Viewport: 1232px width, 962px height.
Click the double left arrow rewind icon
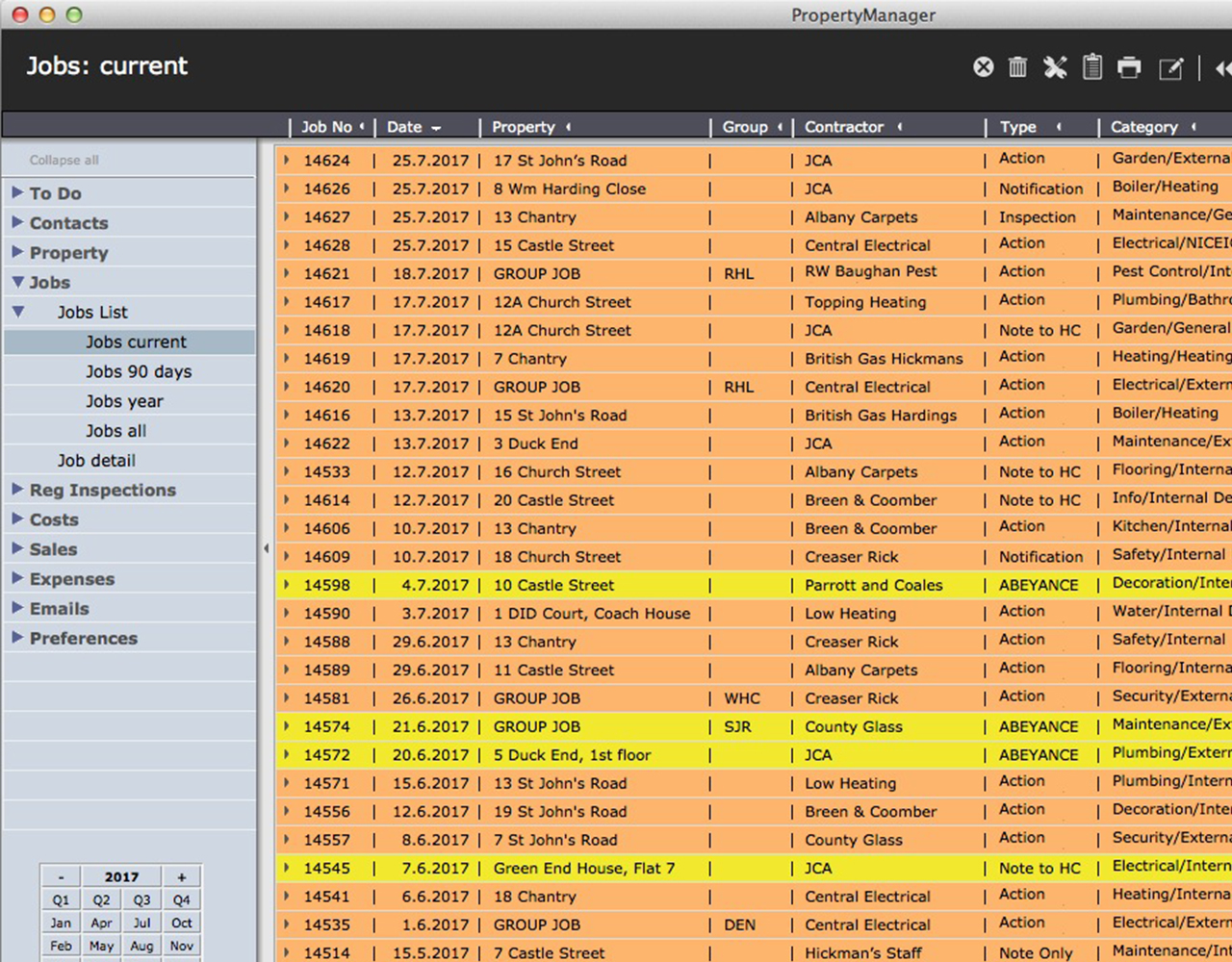[x=1223, y=67]
